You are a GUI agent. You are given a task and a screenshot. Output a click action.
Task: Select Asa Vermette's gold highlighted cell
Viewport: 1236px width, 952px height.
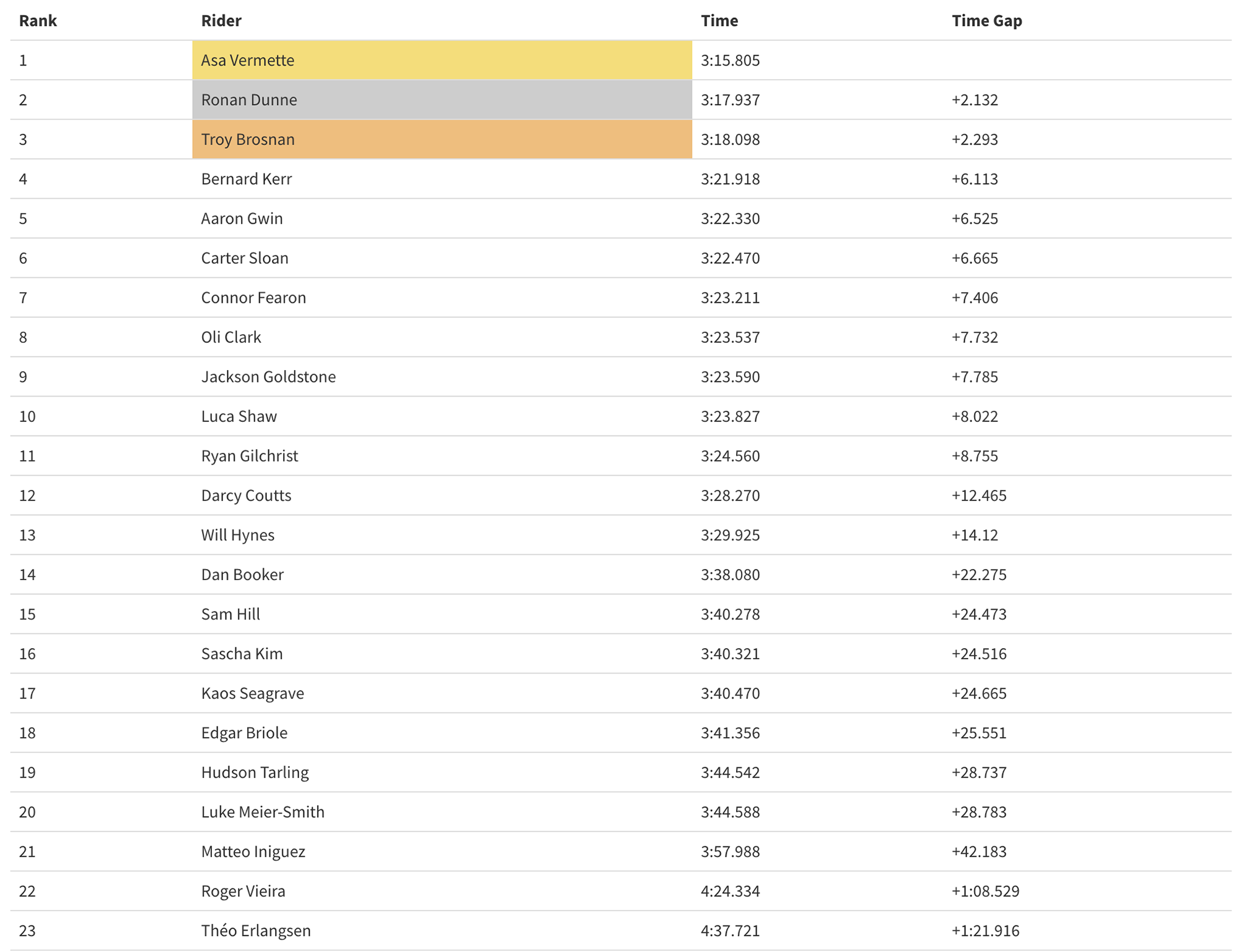click(441, 61)
